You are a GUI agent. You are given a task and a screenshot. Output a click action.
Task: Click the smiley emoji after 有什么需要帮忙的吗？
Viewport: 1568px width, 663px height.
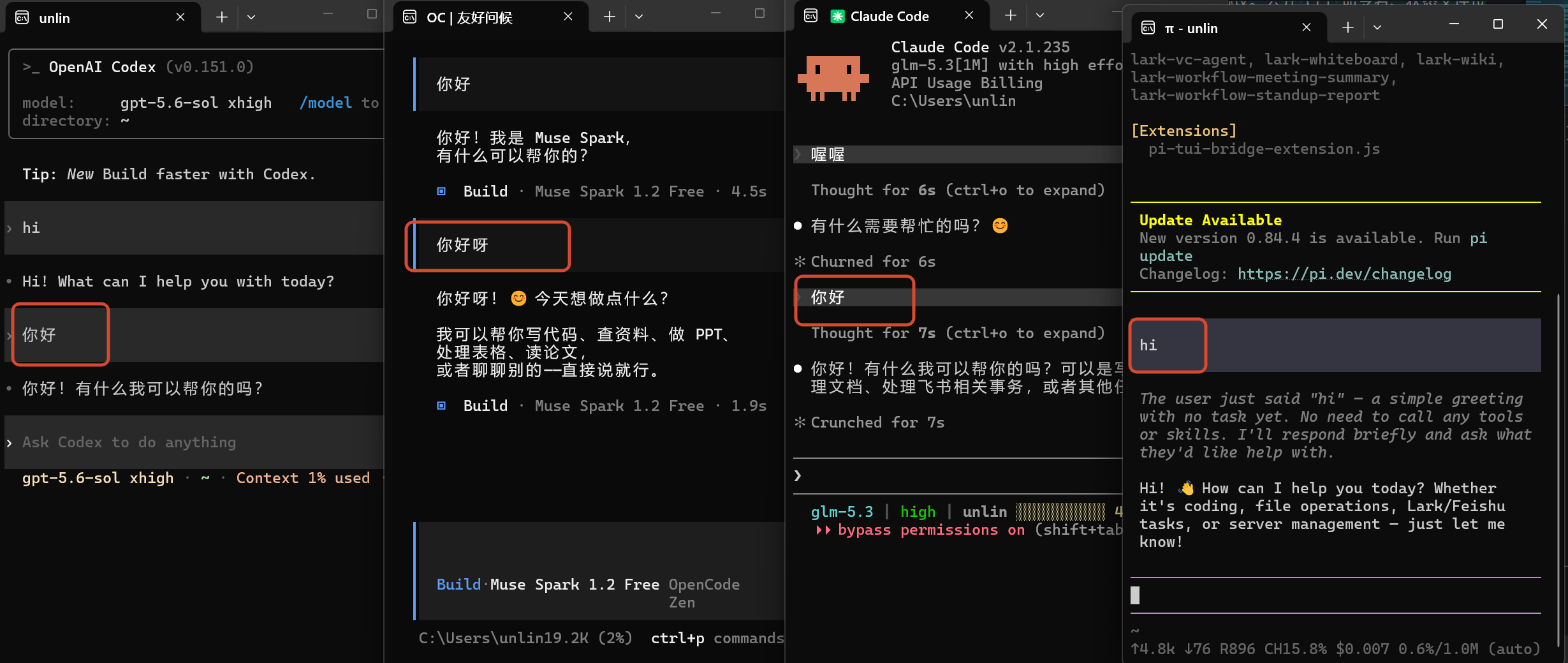pos(1000,225)
